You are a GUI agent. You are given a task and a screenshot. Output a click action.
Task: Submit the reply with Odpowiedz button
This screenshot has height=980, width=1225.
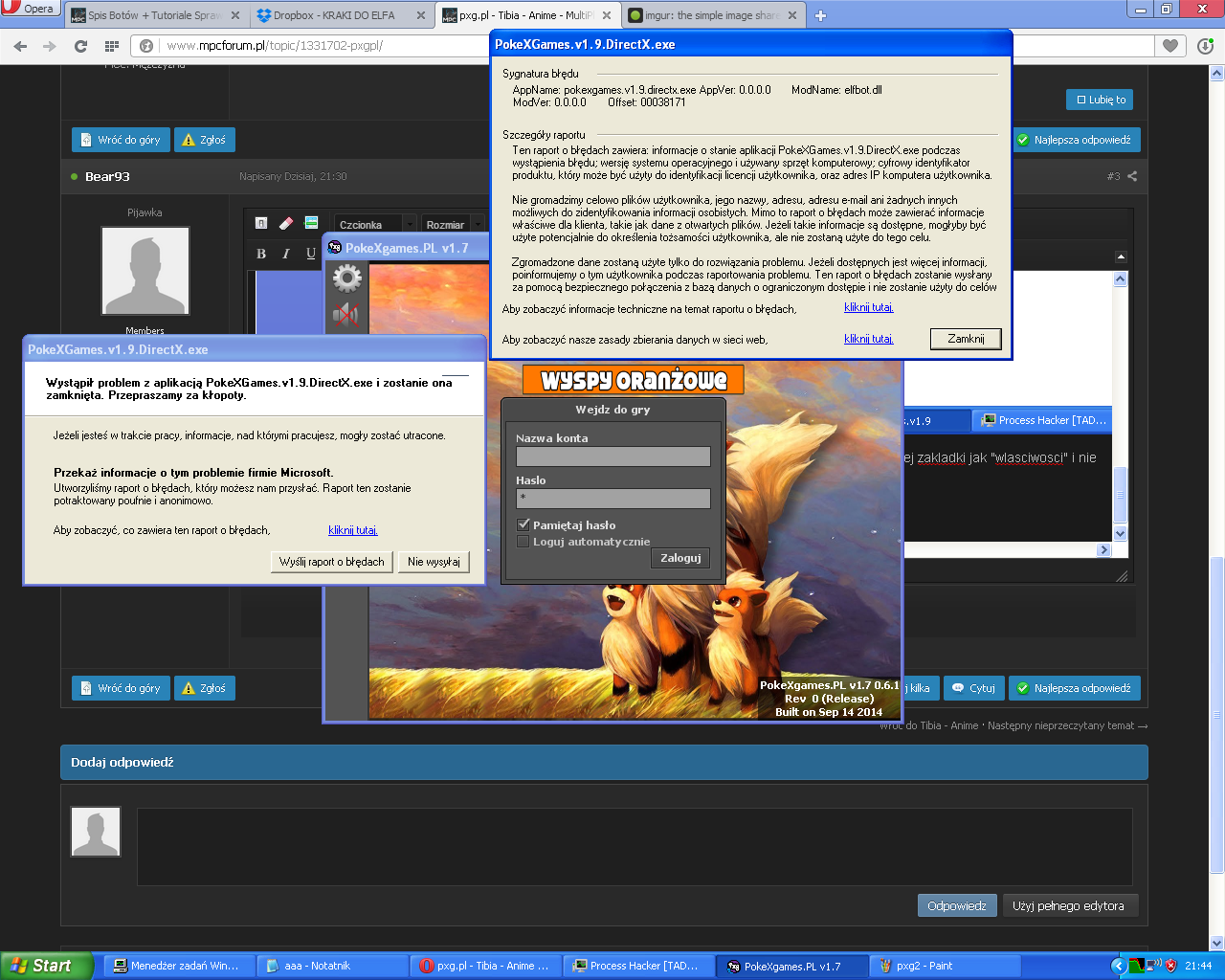point(957,905)
